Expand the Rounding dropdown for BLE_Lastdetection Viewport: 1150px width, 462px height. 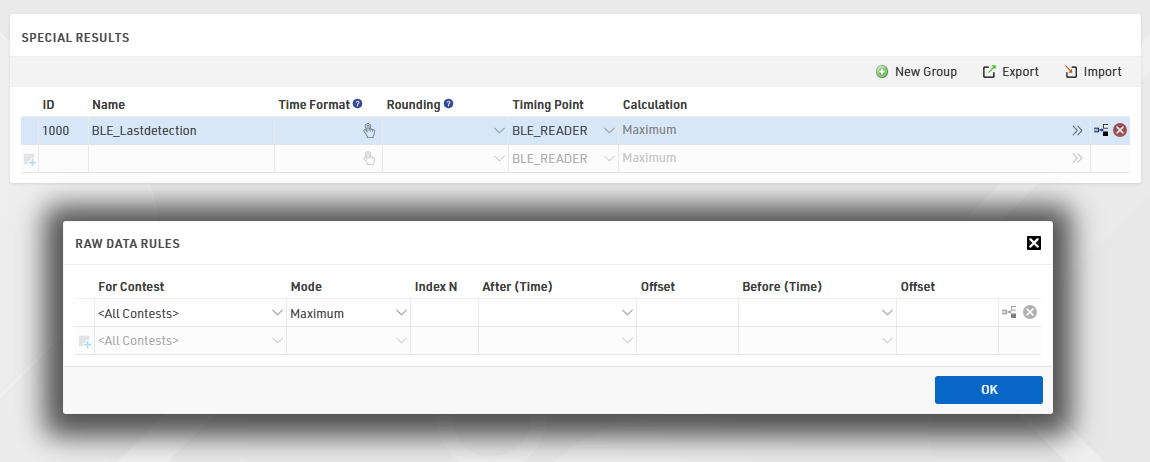499,130
